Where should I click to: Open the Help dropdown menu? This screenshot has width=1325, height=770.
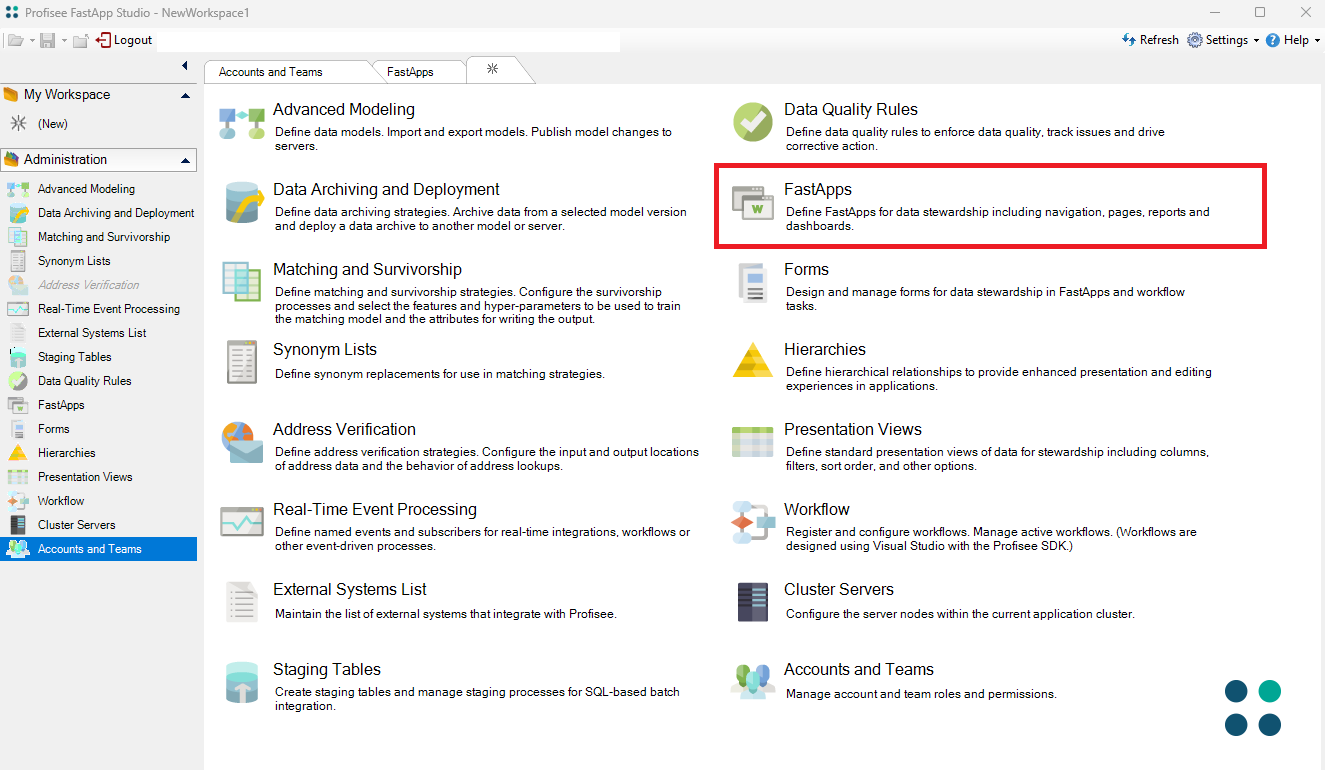coord(1293,40)
